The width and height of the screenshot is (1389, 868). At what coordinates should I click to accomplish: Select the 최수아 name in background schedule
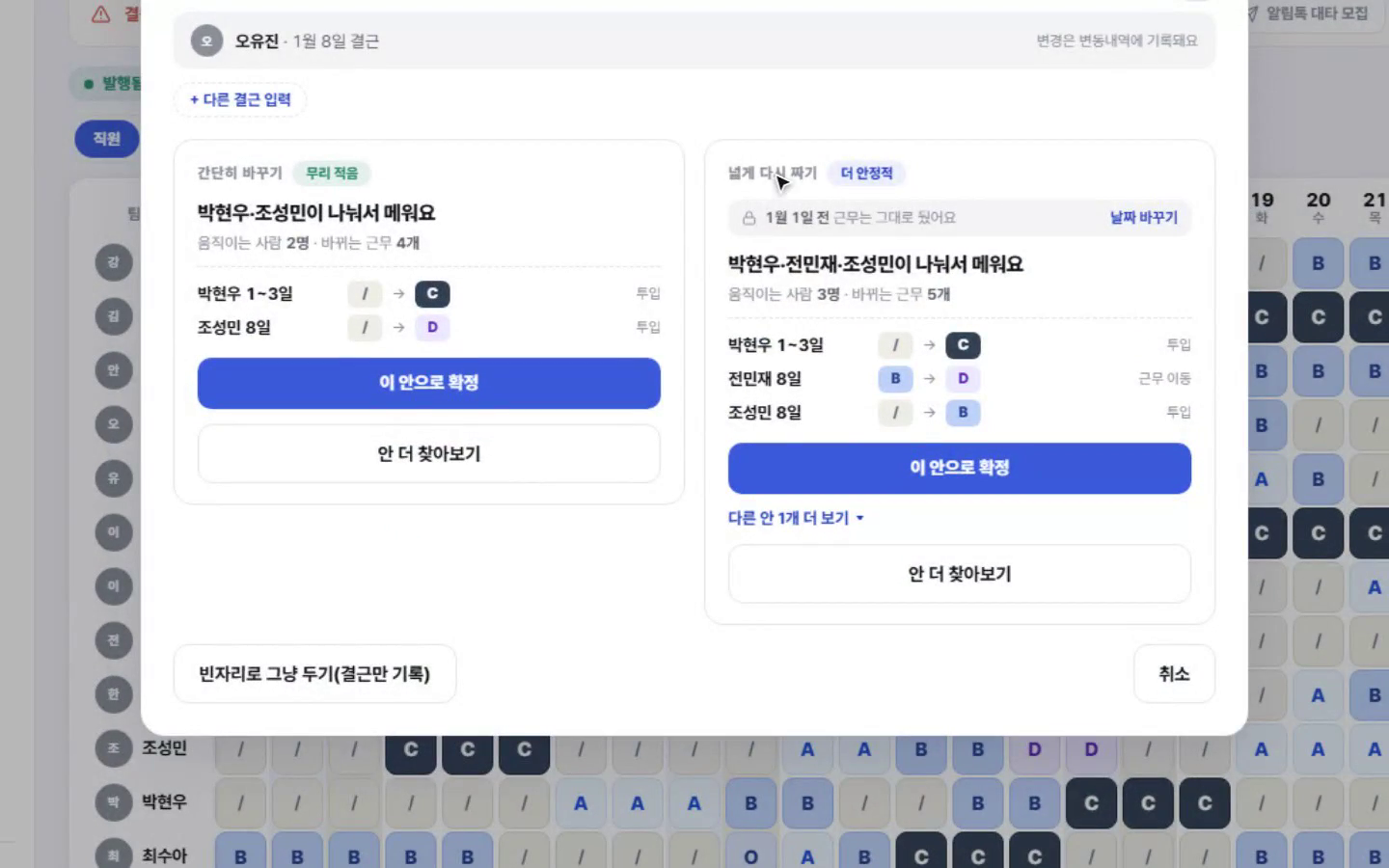pyautogui.click(x=164, y=855)
